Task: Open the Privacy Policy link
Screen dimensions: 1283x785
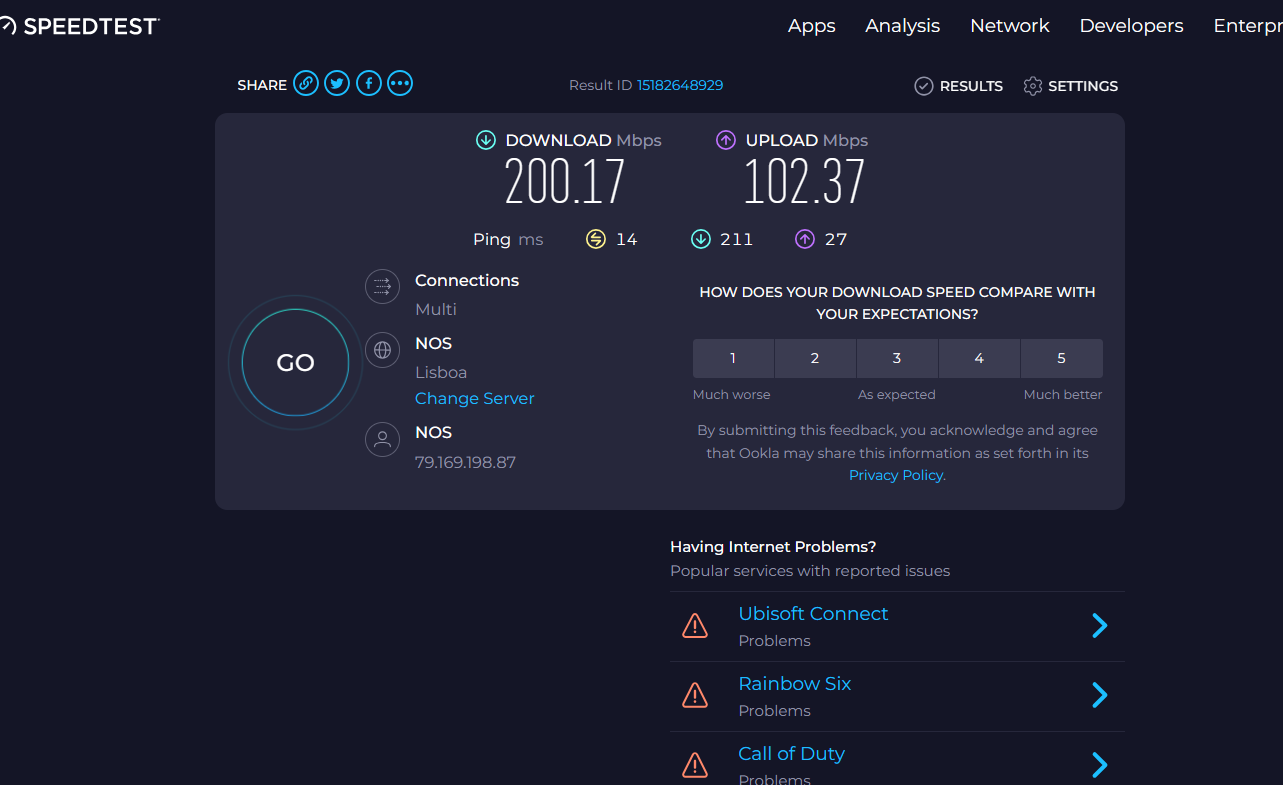Action: pyautogui.click(x=896, y=475)
